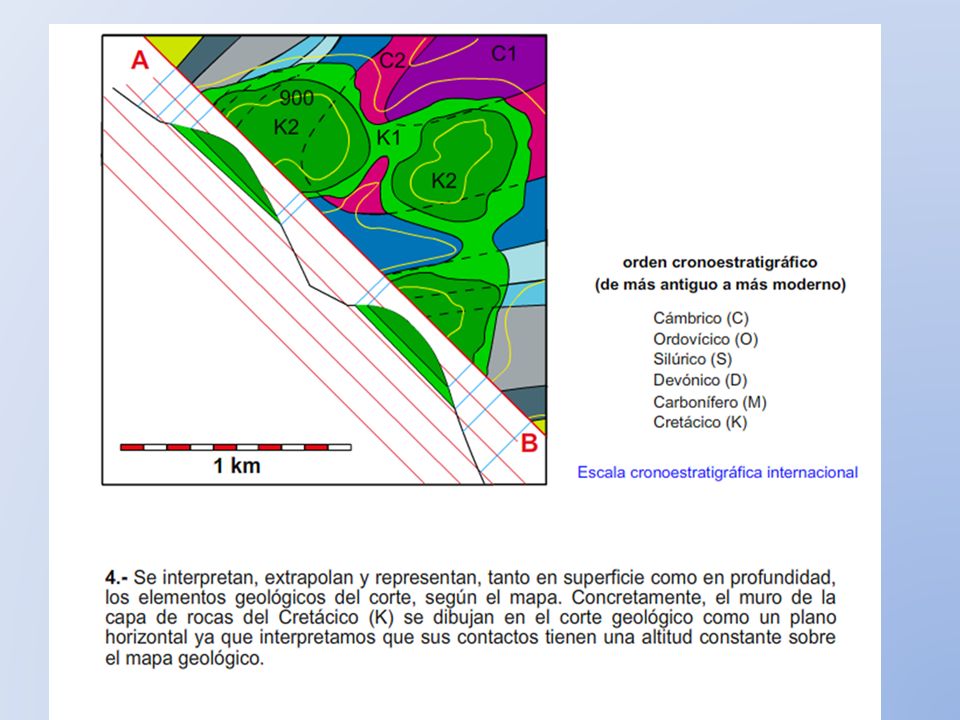Select the text Cretácico (K)
This screenshot has width=960, height=720.
(x=700, y=422)
